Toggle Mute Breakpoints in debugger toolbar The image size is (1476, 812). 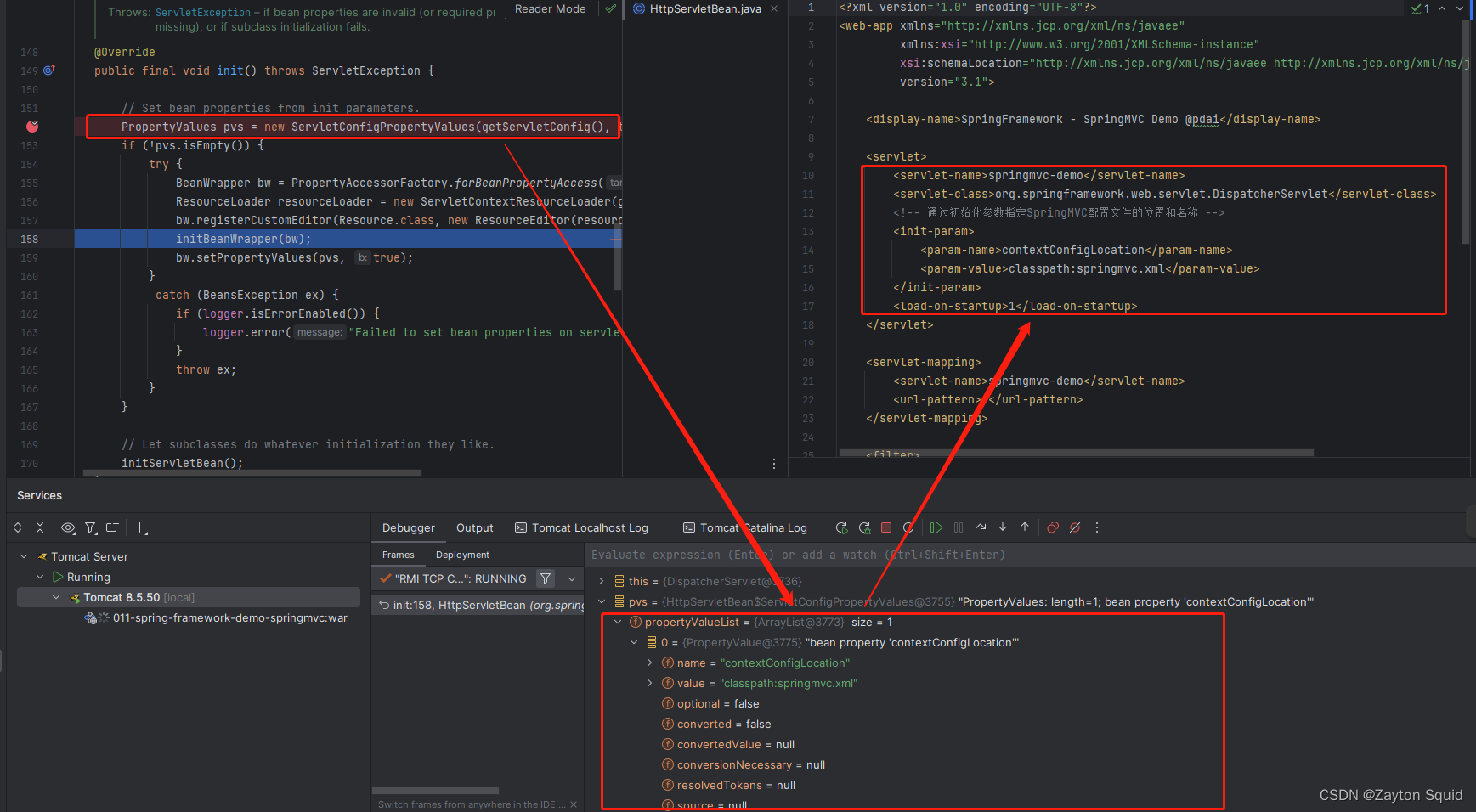pyautogui.click(x=1075, y=527)
